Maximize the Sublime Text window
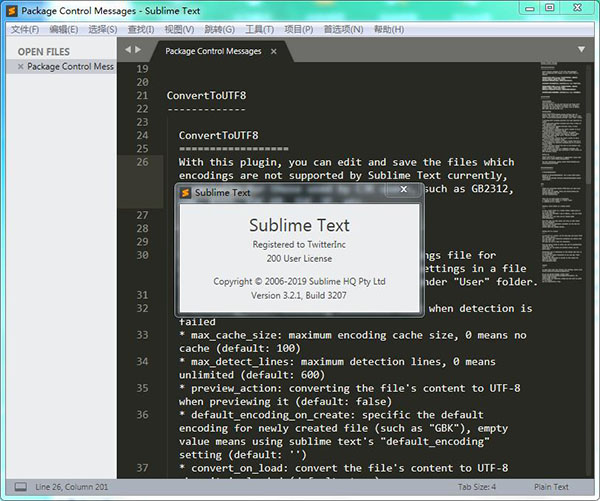 549,8
